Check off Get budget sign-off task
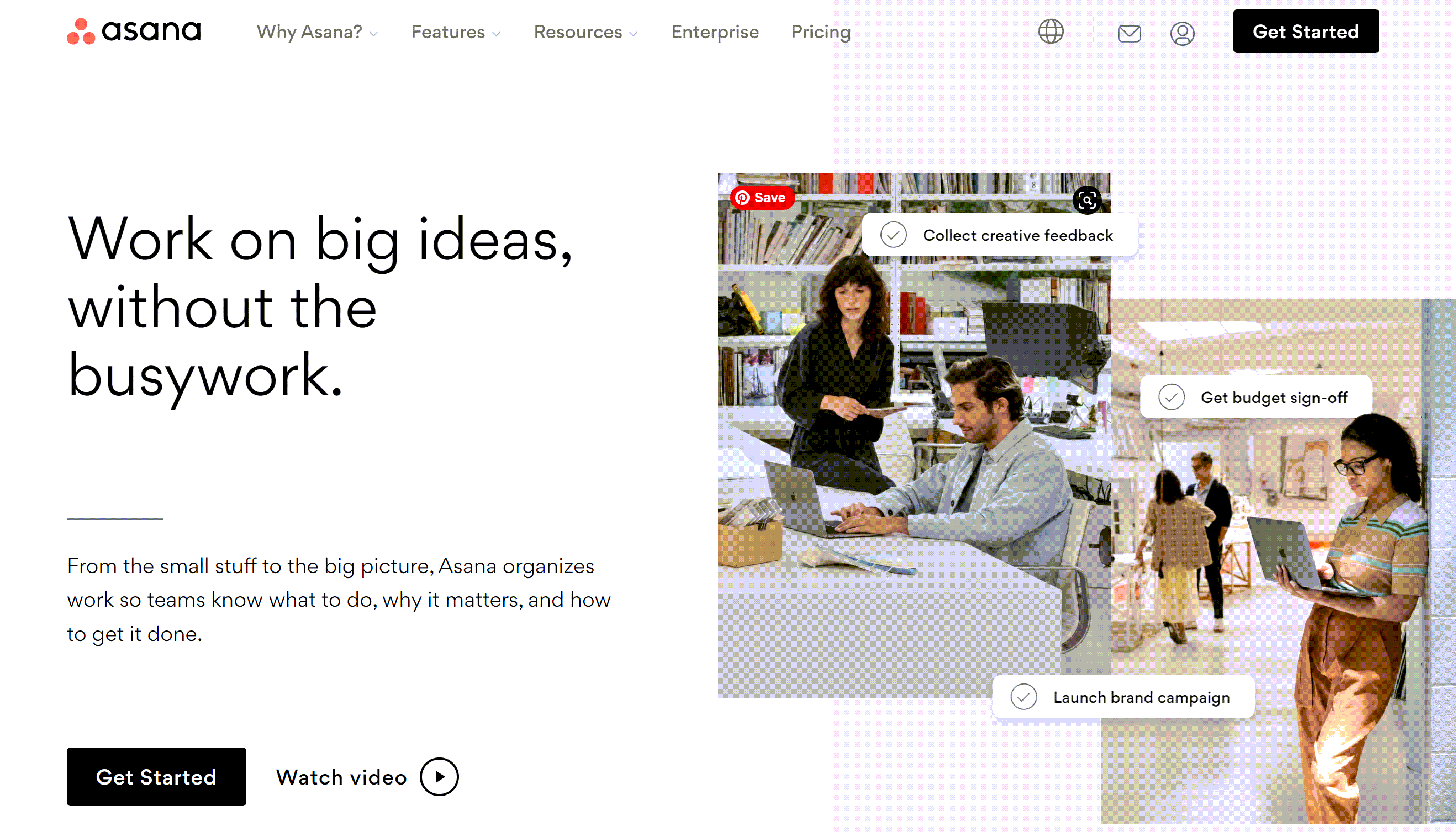Viewport: 1456px width, 832px height. coord(1171,397)
